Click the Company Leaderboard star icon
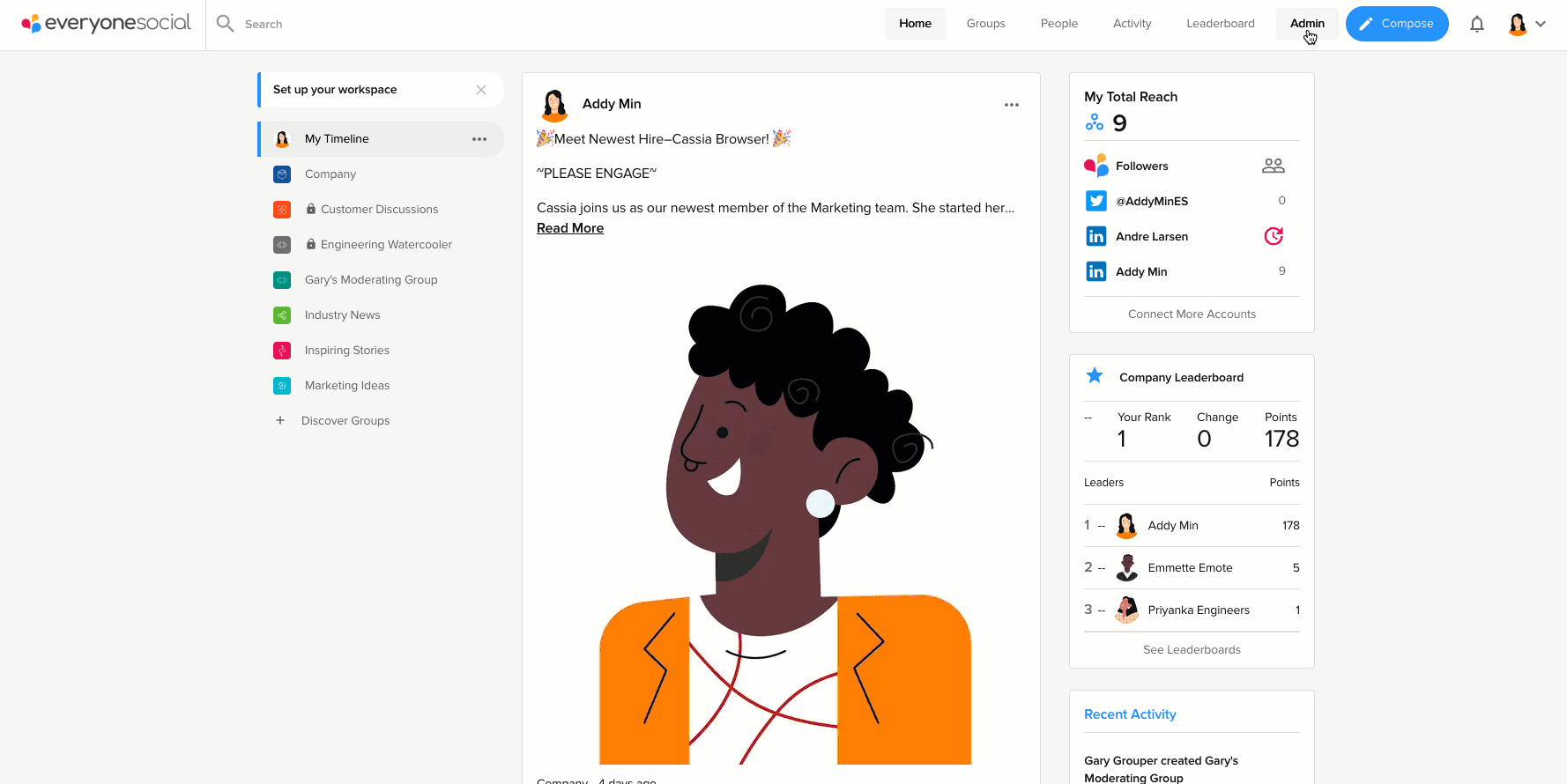The width and height of the screenshot is (1567, 784). (1095, 376)
